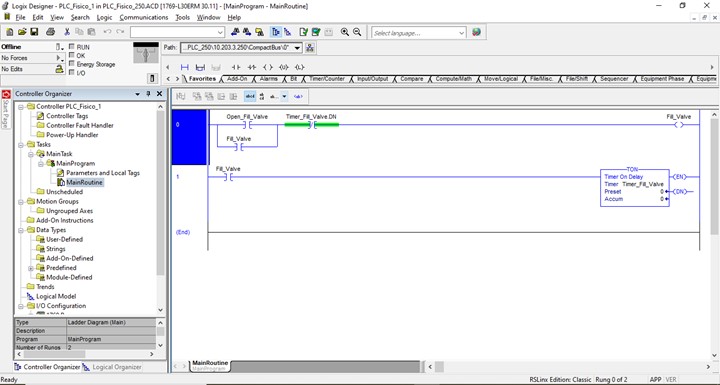Toggle the tag name display icon in editor toolbar
The height and width of the screenshot is (385, 720).
[x=250, y=96]
